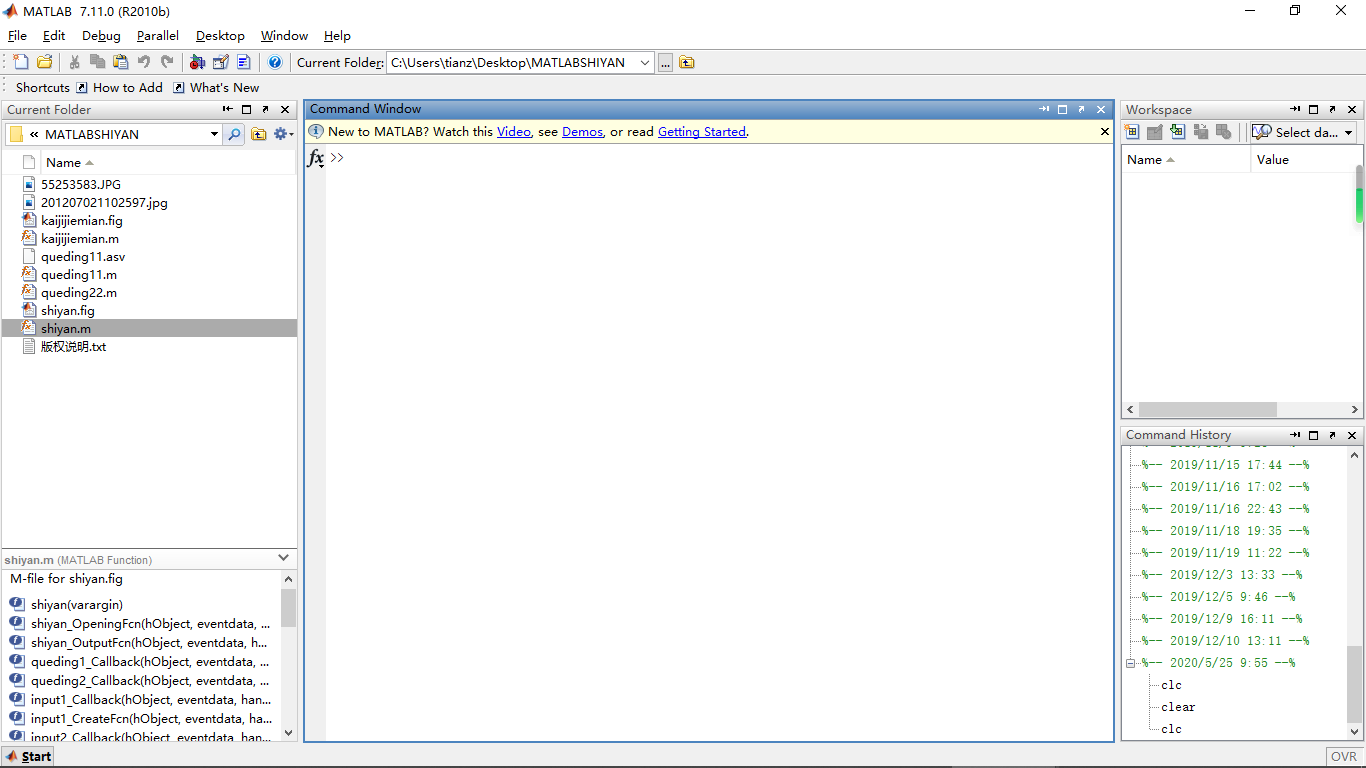Select queding22.m in file list
1366x768 pixels.
(x=78, y=292)
